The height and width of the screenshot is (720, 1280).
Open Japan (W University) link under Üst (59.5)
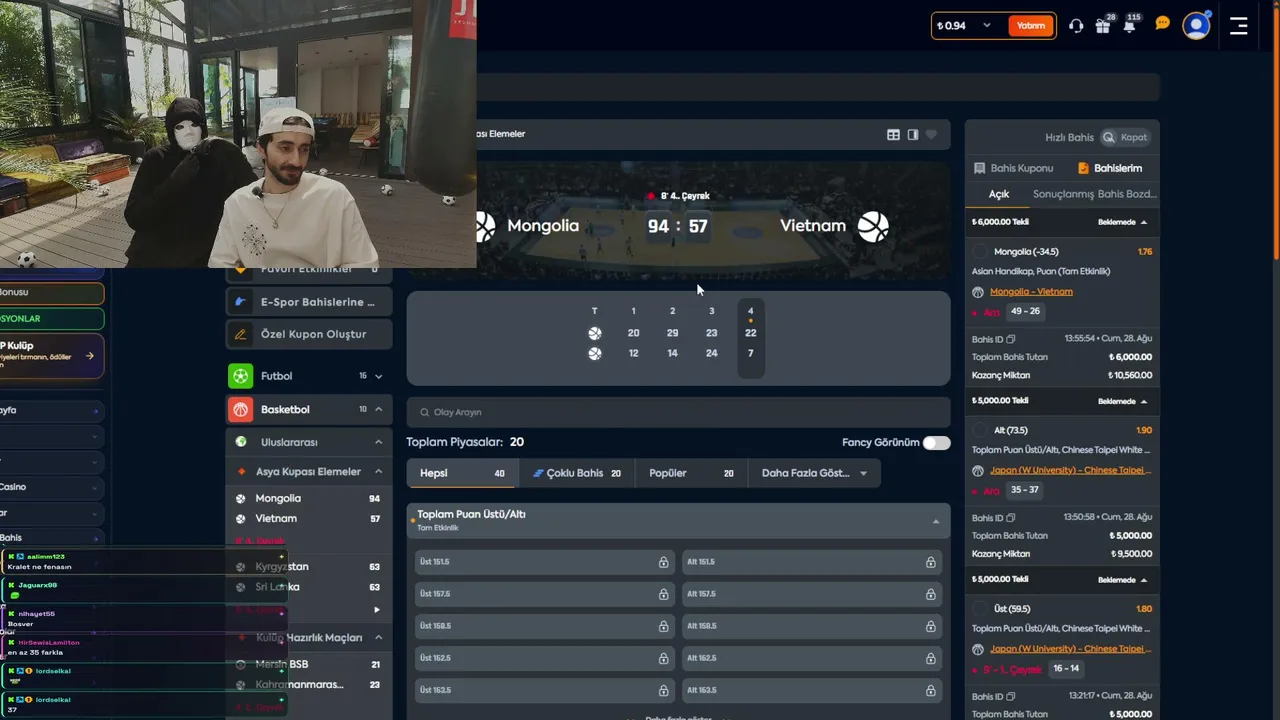click(x=1070, y=648)
